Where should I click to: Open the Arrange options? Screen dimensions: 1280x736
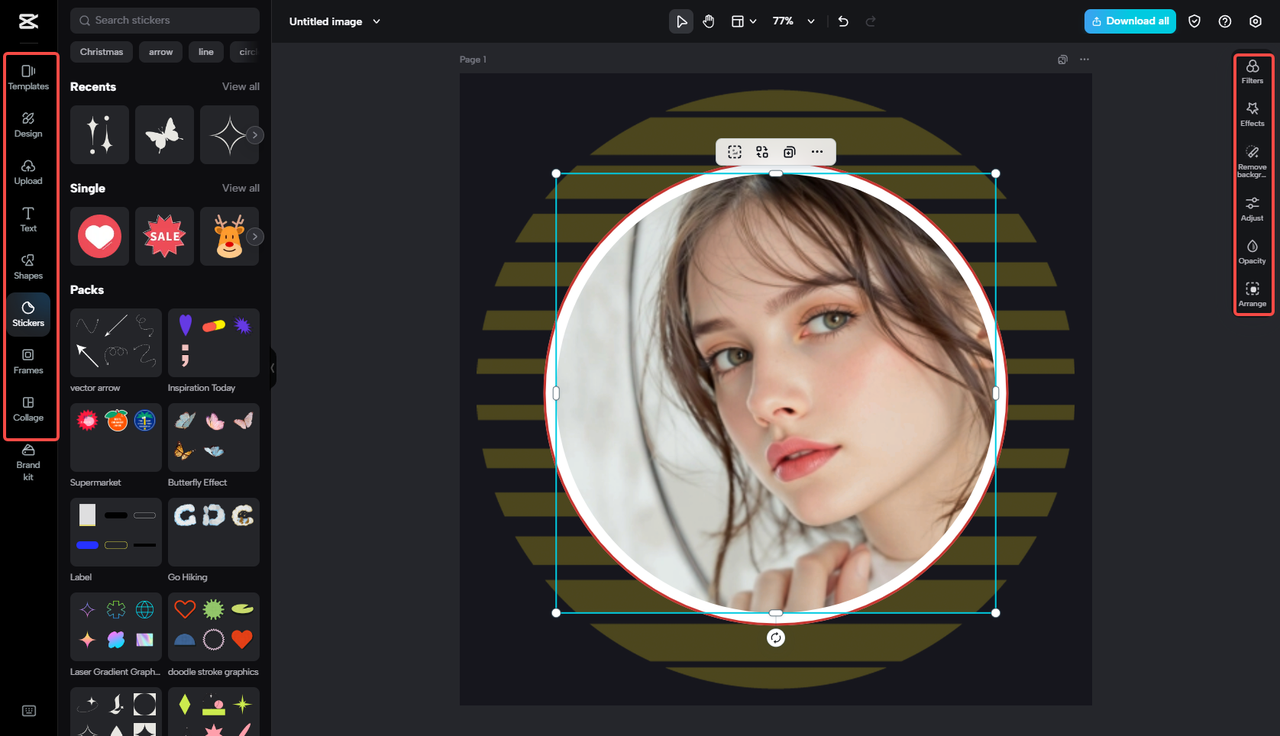1252,294
